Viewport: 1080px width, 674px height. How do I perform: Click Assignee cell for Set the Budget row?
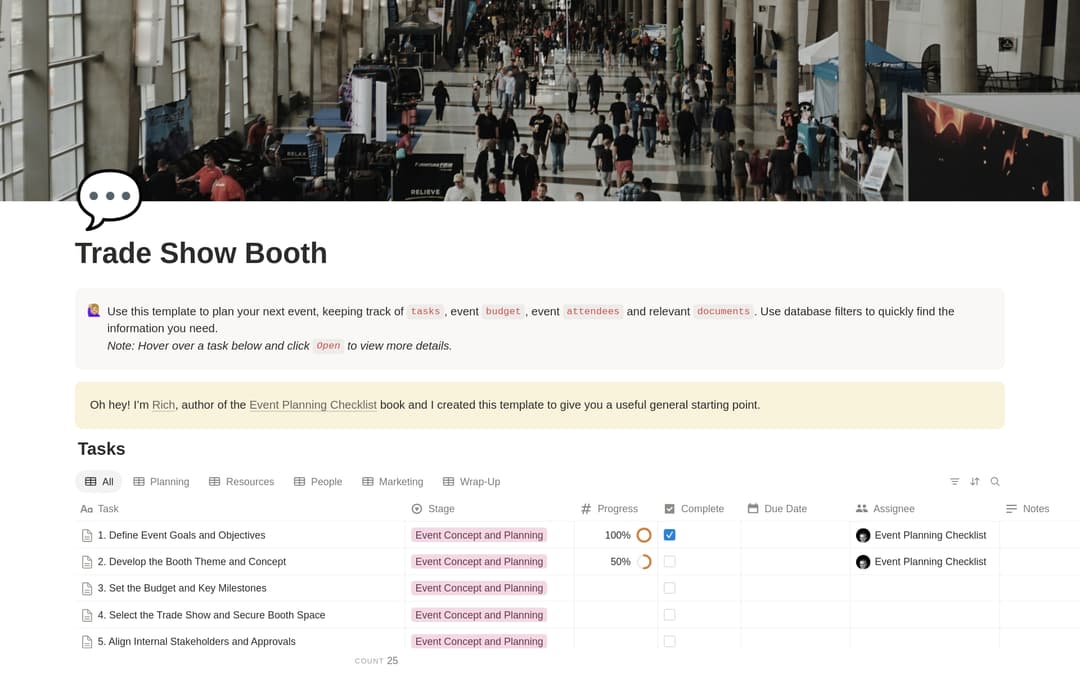click(x=924, y=588)
